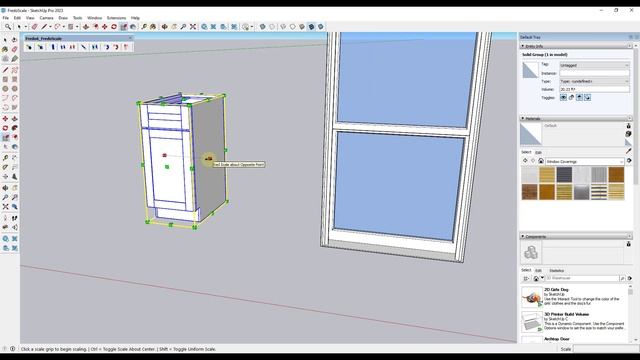Go to In Model home in Materials

coord(541,161)
